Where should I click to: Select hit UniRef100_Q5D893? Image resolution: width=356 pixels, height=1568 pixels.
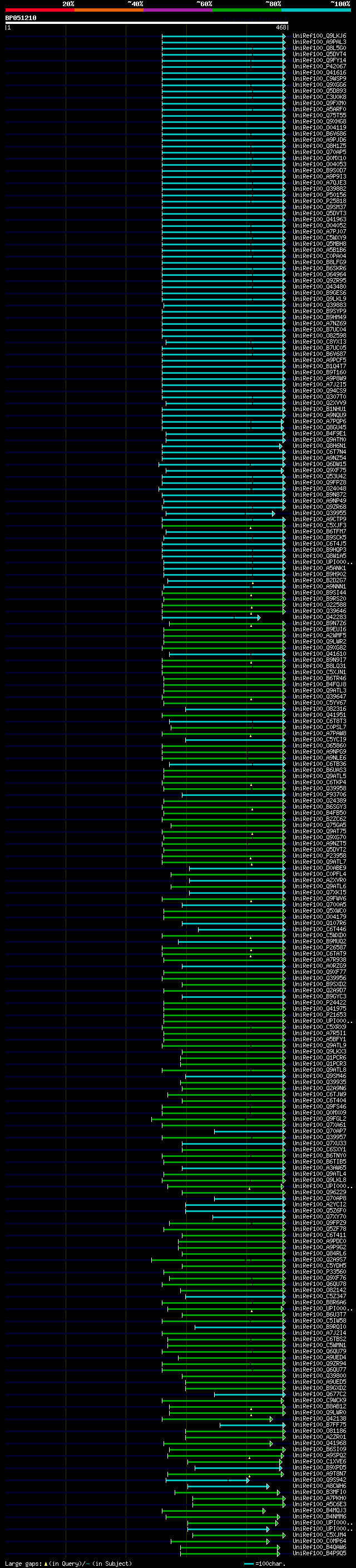(x=319, y=91)
